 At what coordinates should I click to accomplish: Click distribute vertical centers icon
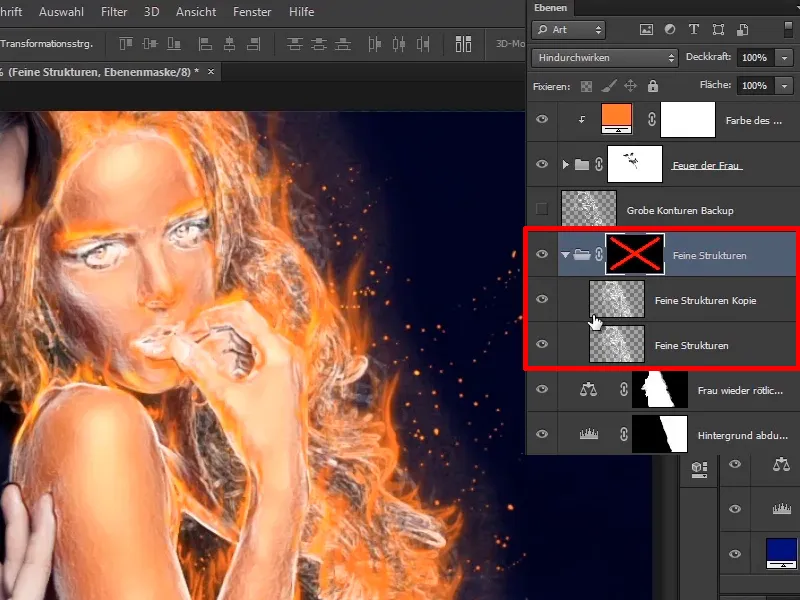coord(319,44)
